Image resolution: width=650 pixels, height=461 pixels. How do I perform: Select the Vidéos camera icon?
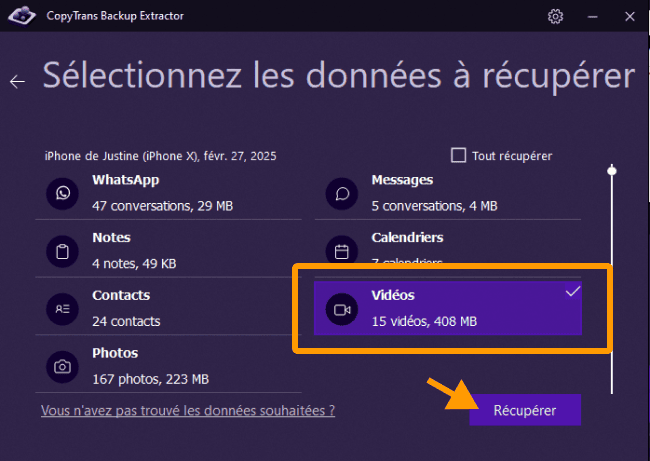342,309
